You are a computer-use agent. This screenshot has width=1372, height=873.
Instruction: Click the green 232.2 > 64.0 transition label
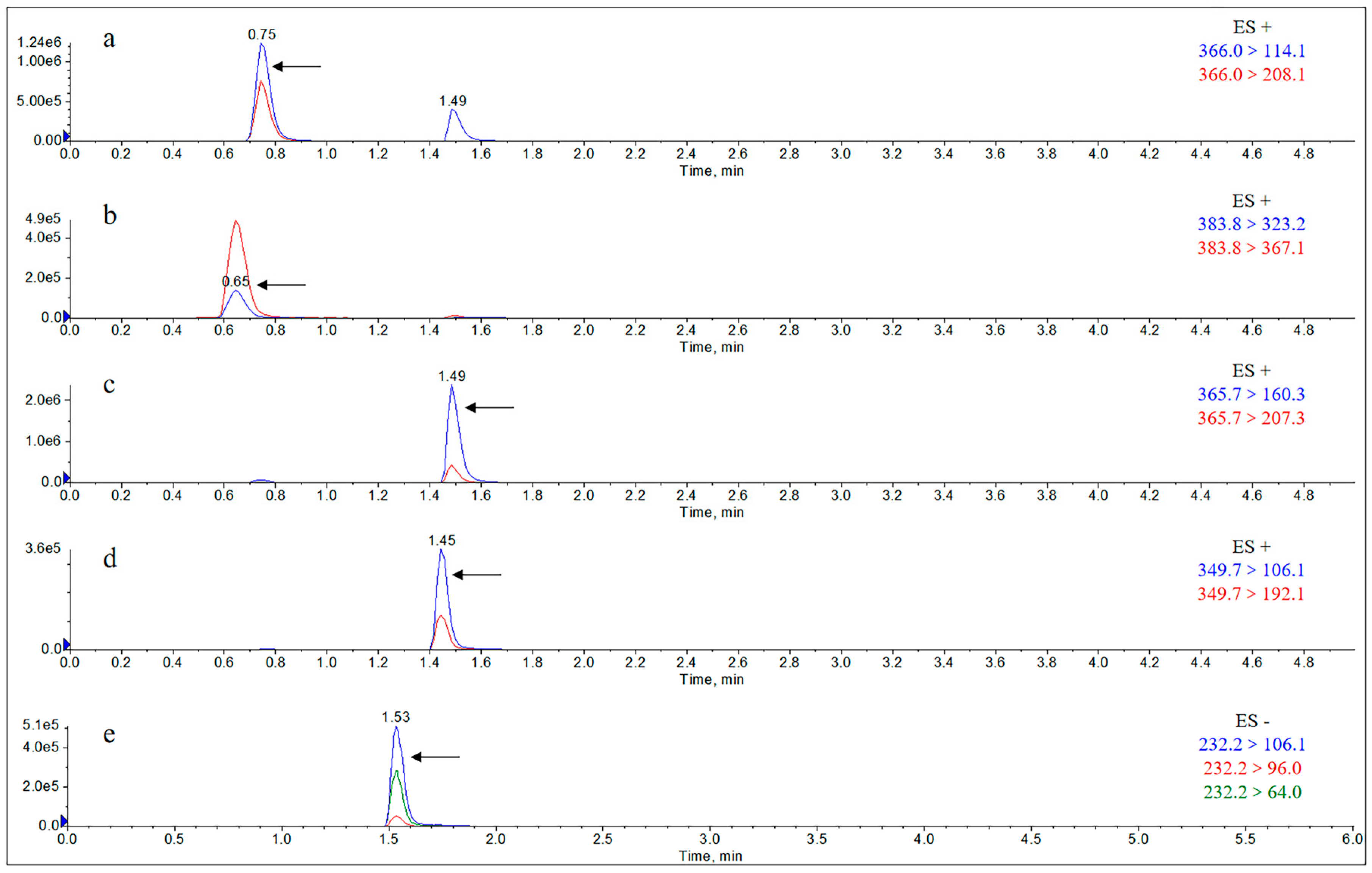coord(1252,792)
